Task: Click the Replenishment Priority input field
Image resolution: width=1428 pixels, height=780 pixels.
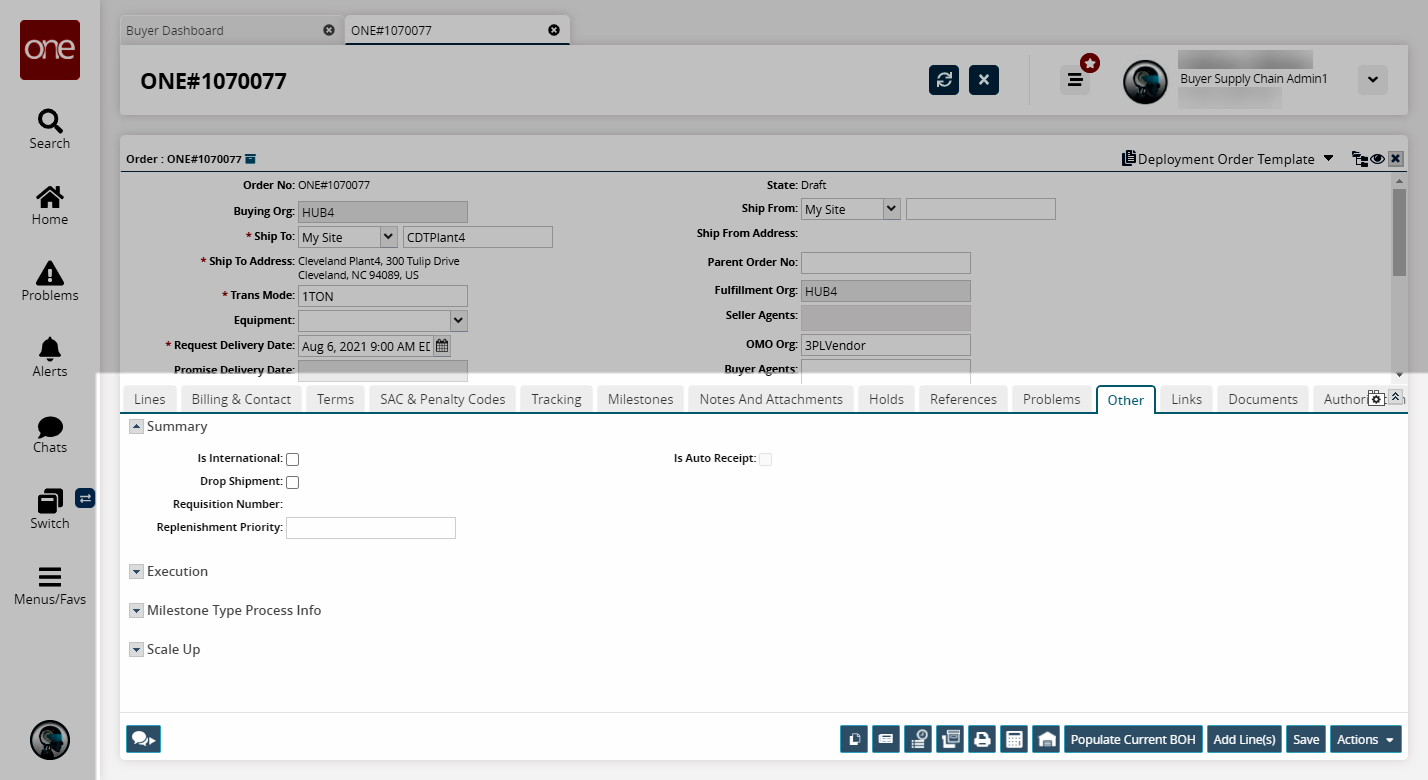Action: (x=370, y=528)
